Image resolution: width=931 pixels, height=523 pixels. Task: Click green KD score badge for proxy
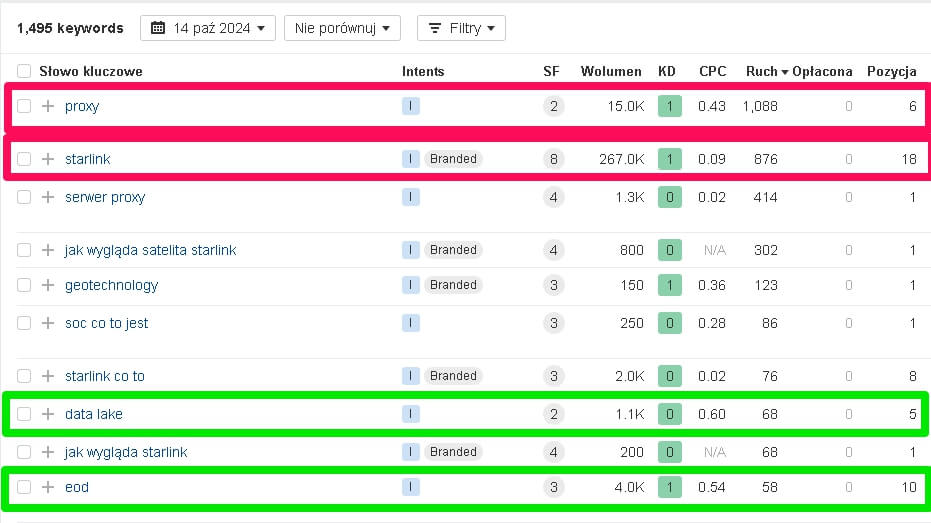[669, 106]
